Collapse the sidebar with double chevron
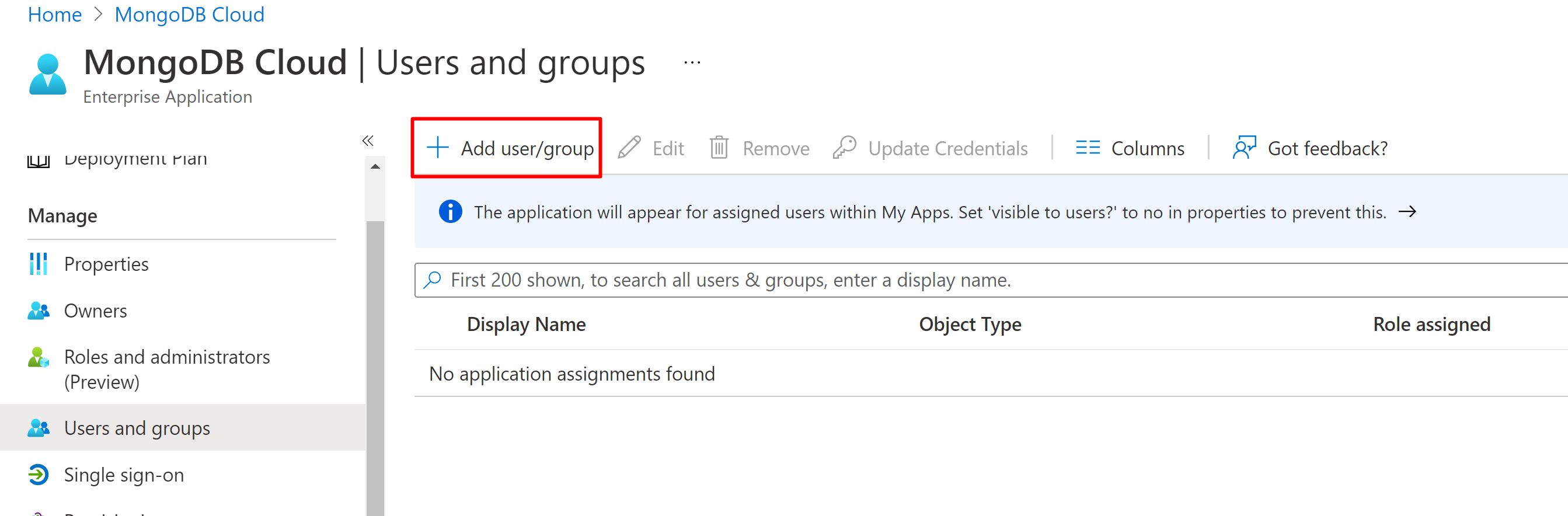1568x516 pixels. [x=368, y=141]
